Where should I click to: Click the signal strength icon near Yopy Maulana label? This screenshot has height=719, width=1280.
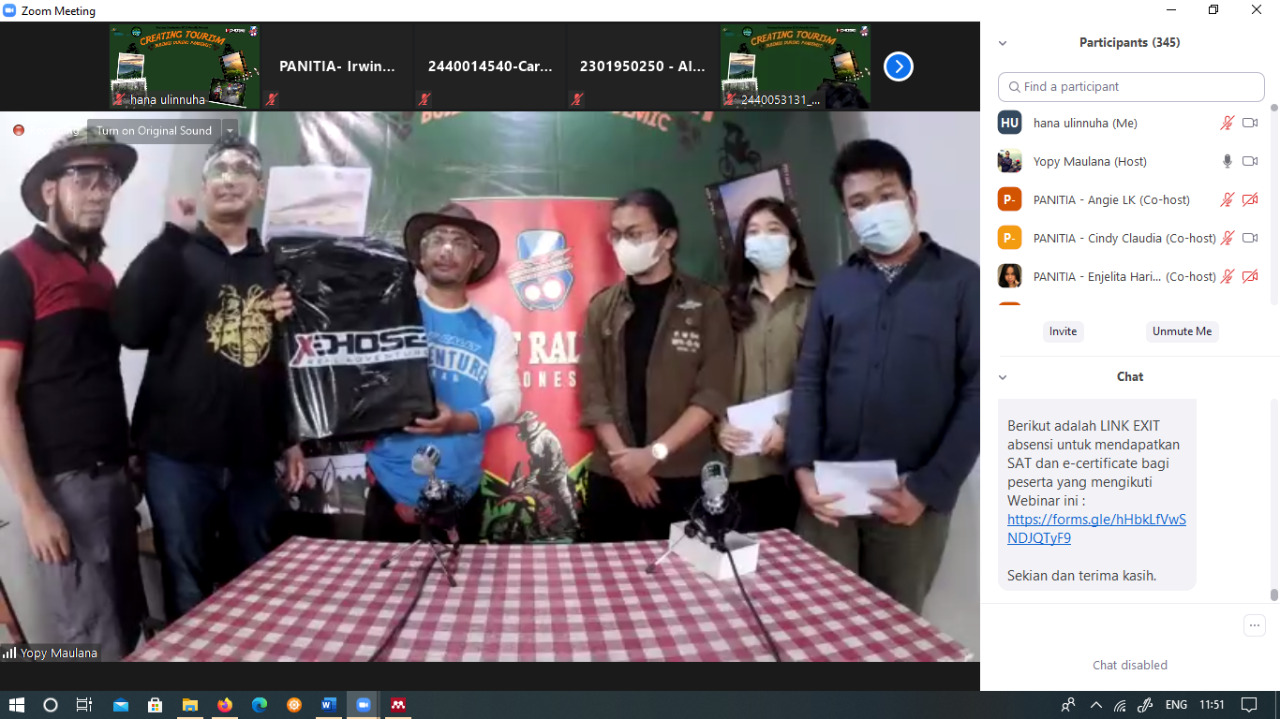pyautogui.click(x=9, y=652)
